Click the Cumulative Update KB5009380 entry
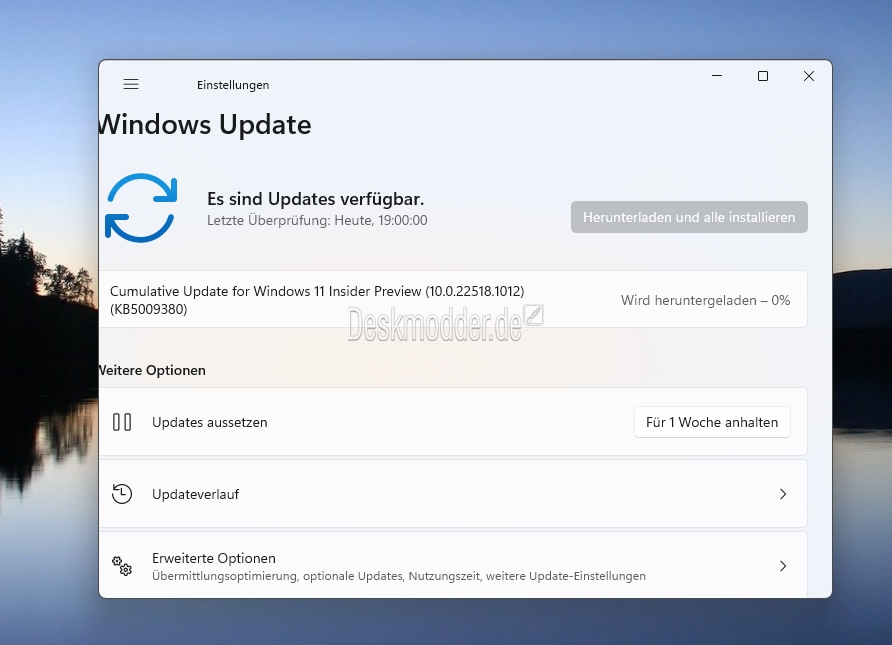Screen dimensions: 892x645 (x=316, y=300)
